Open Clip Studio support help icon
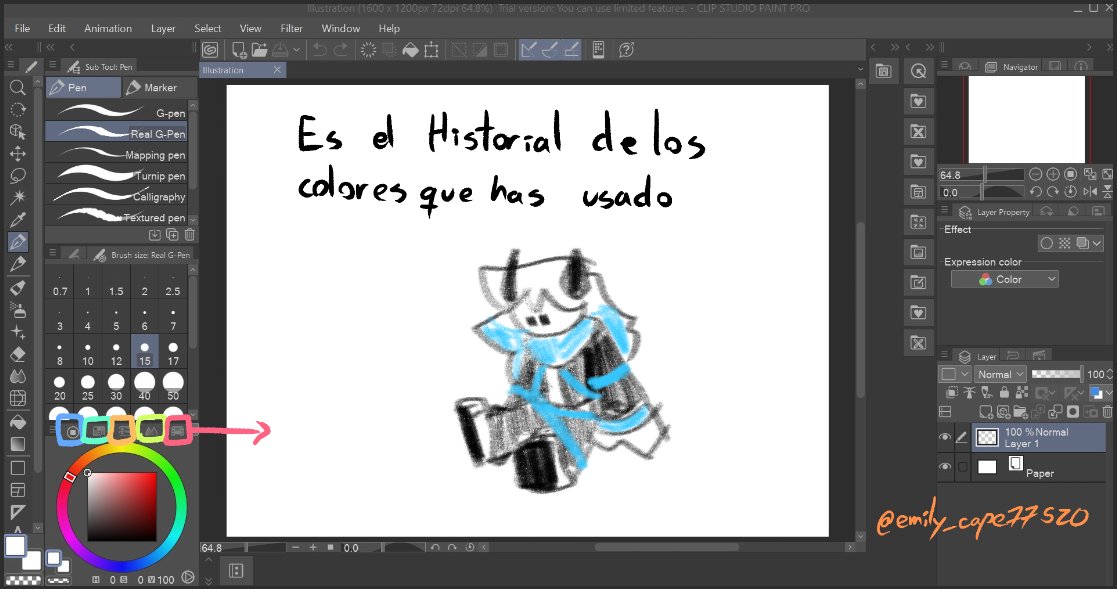The image size is (1117, 589). (x=627, y=50)
